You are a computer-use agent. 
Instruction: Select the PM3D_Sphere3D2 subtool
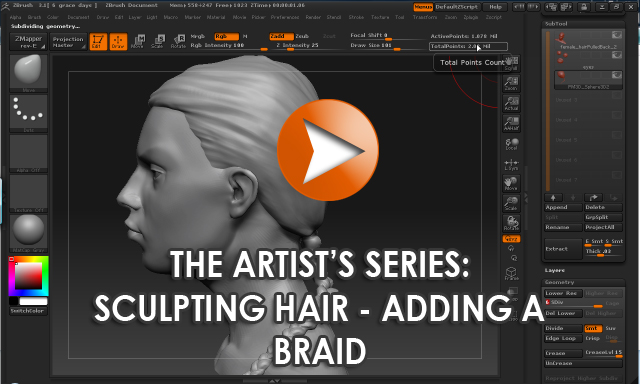588,80
